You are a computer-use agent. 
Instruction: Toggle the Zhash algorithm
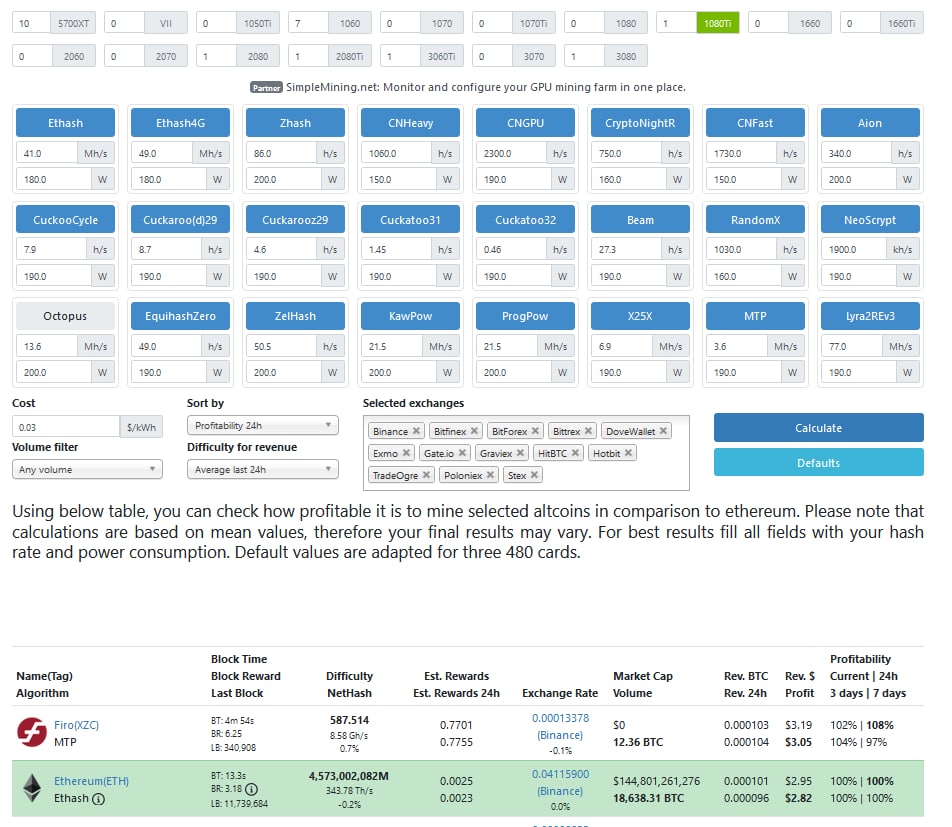[x=295, y=123]
